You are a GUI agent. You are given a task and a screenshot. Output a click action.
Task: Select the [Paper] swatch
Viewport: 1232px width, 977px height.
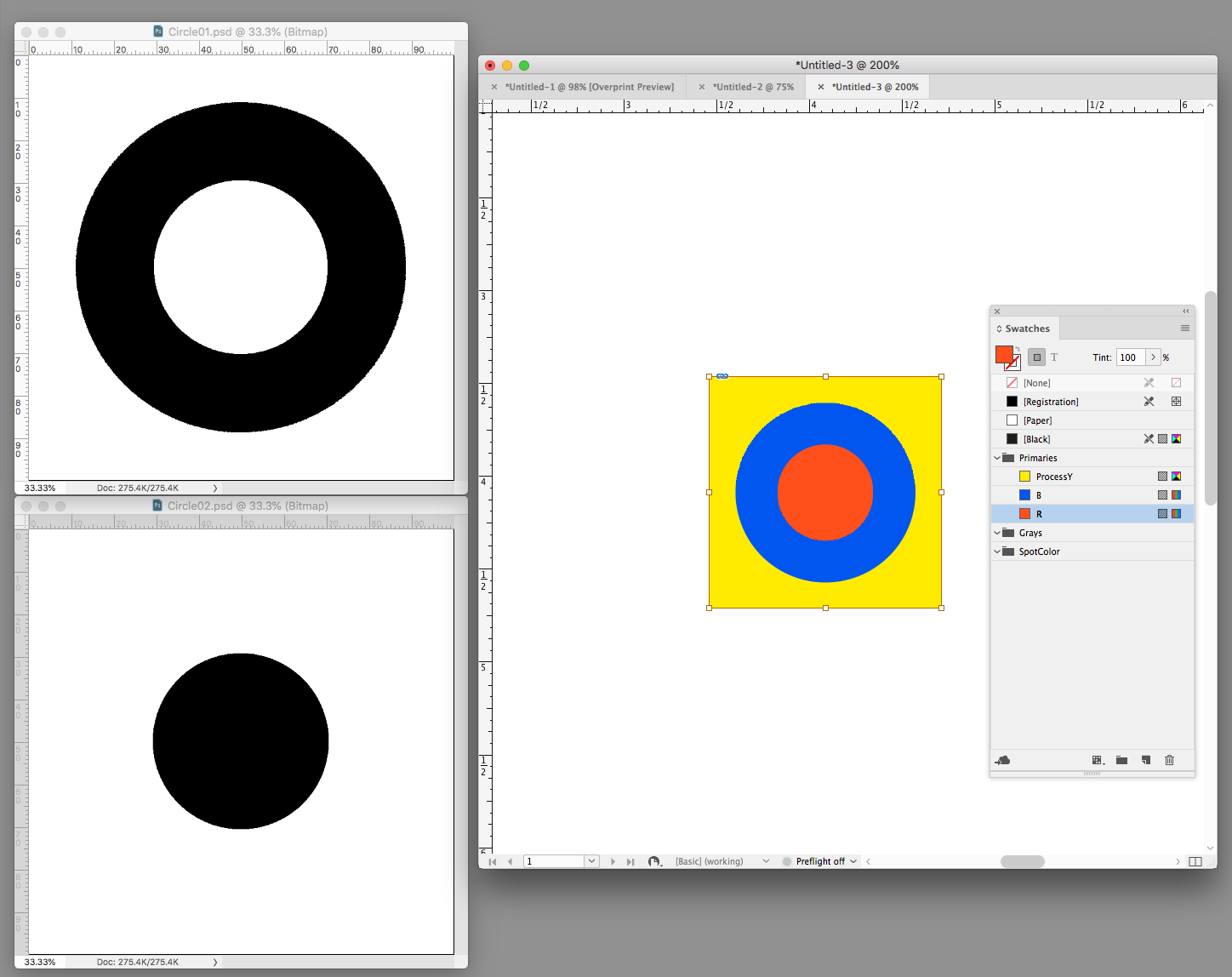[1092, 420]
